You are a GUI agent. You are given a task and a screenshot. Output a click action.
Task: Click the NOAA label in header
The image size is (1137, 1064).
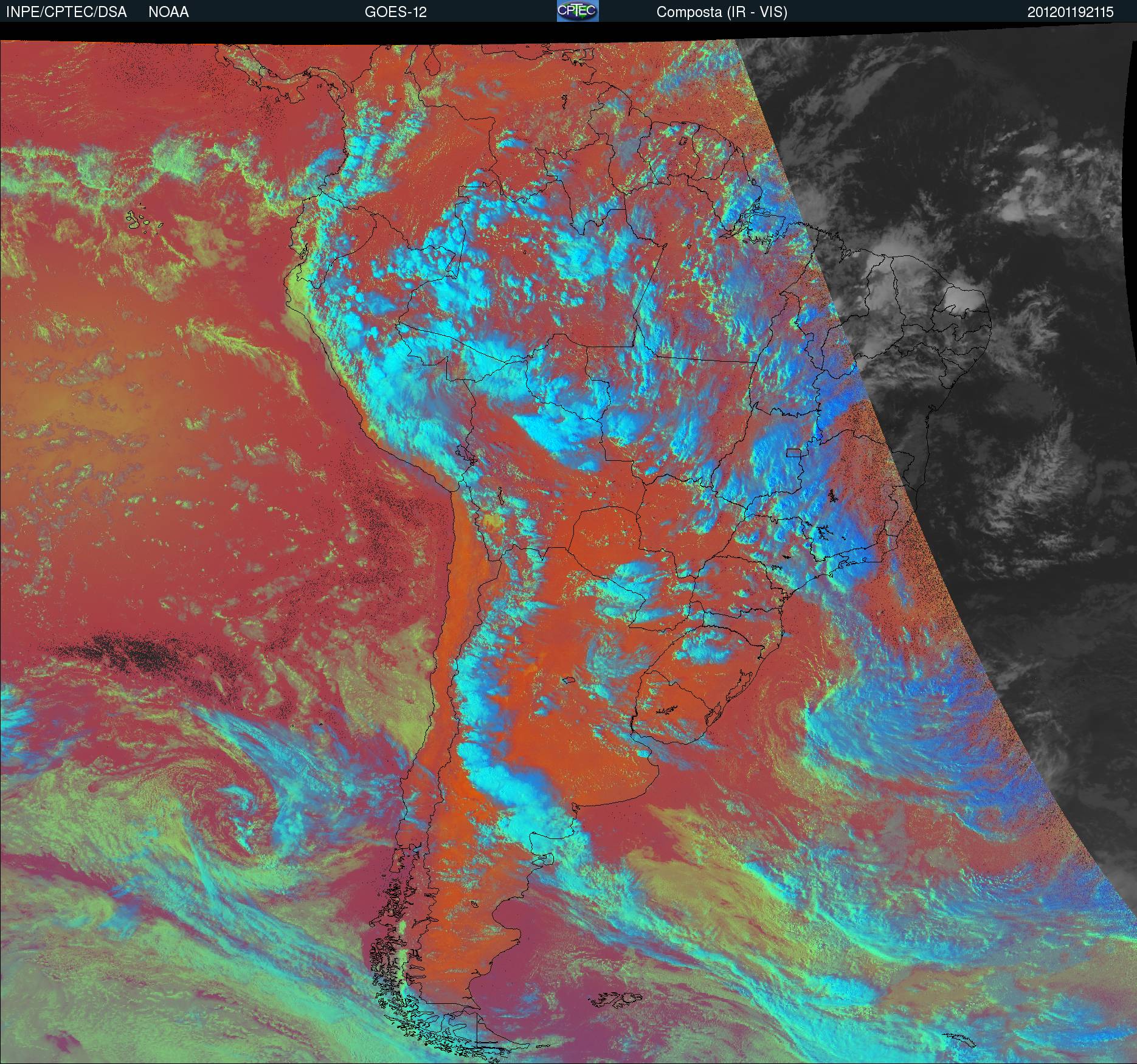[168, 12]
